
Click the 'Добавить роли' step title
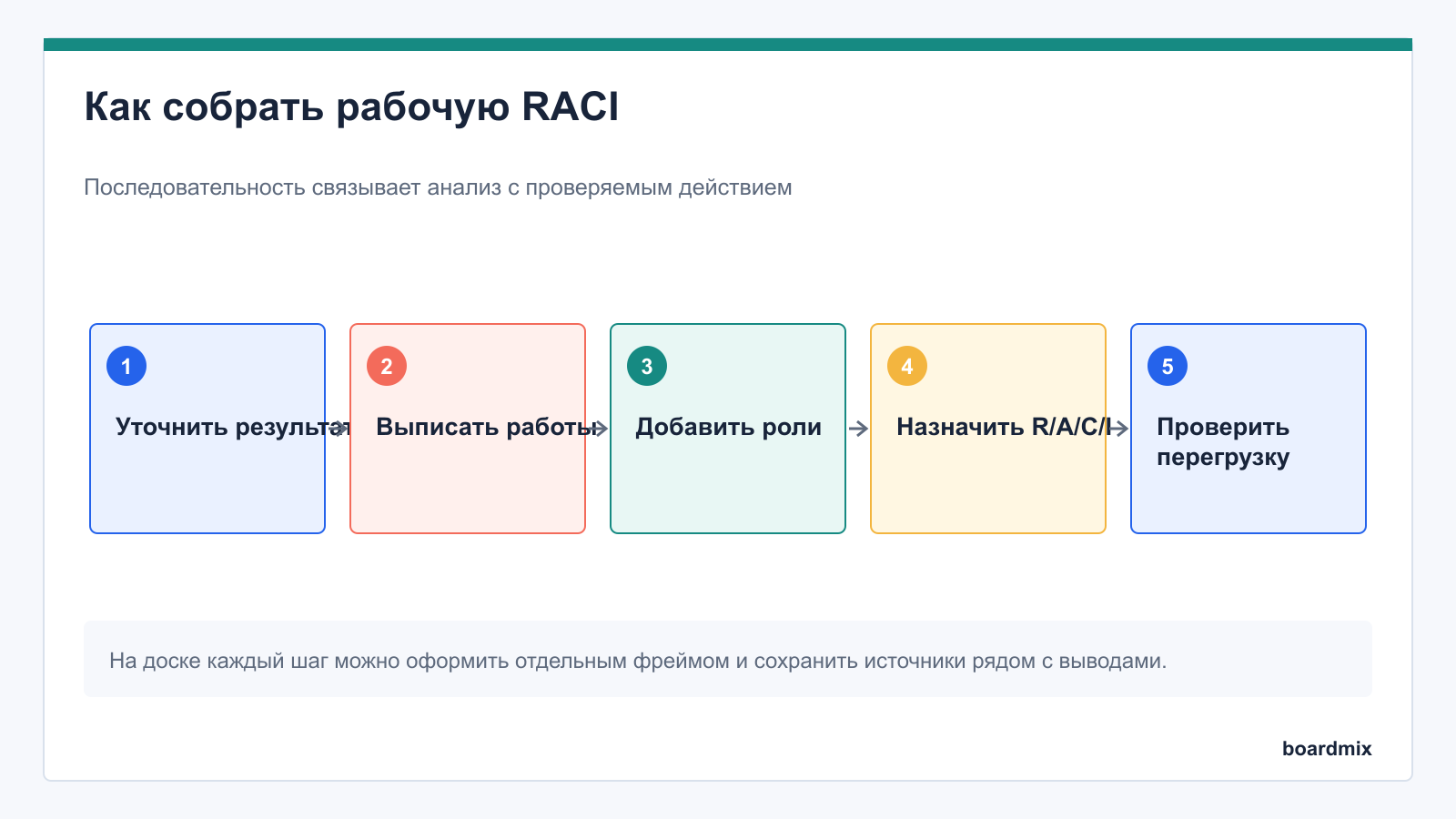tap(728, 427)
